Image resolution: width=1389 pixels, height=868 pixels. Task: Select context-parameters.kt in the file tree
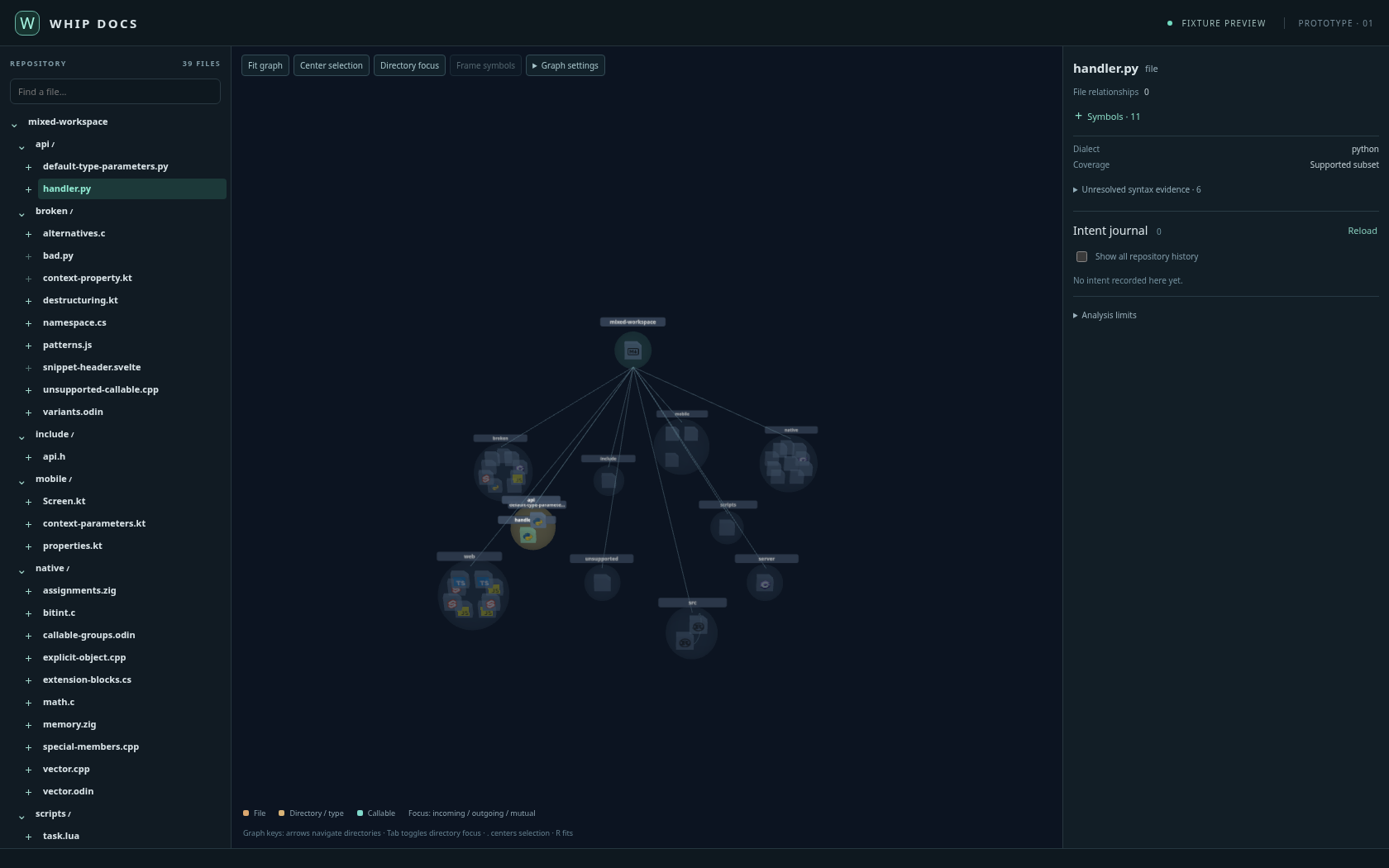[x=94, y=523]
